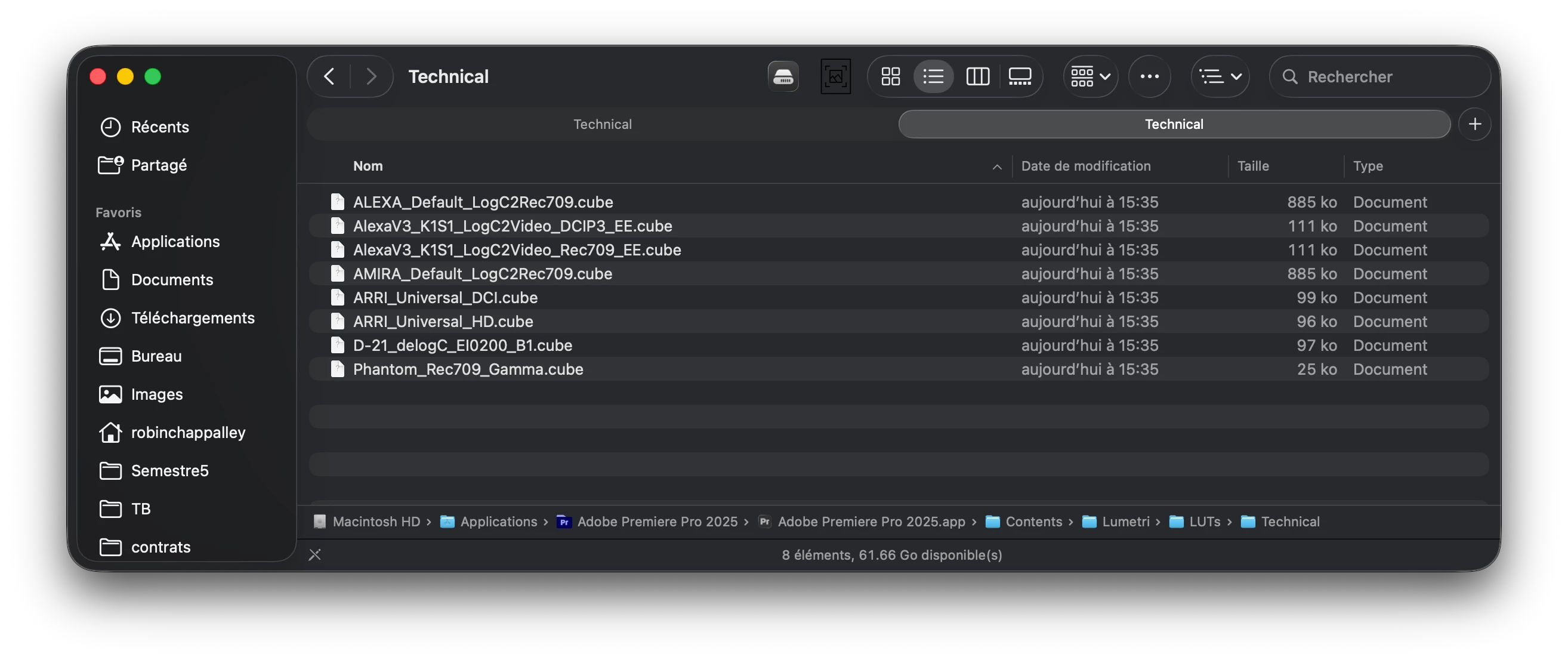Go forward with the right chevron button

[x=371, y=77]
